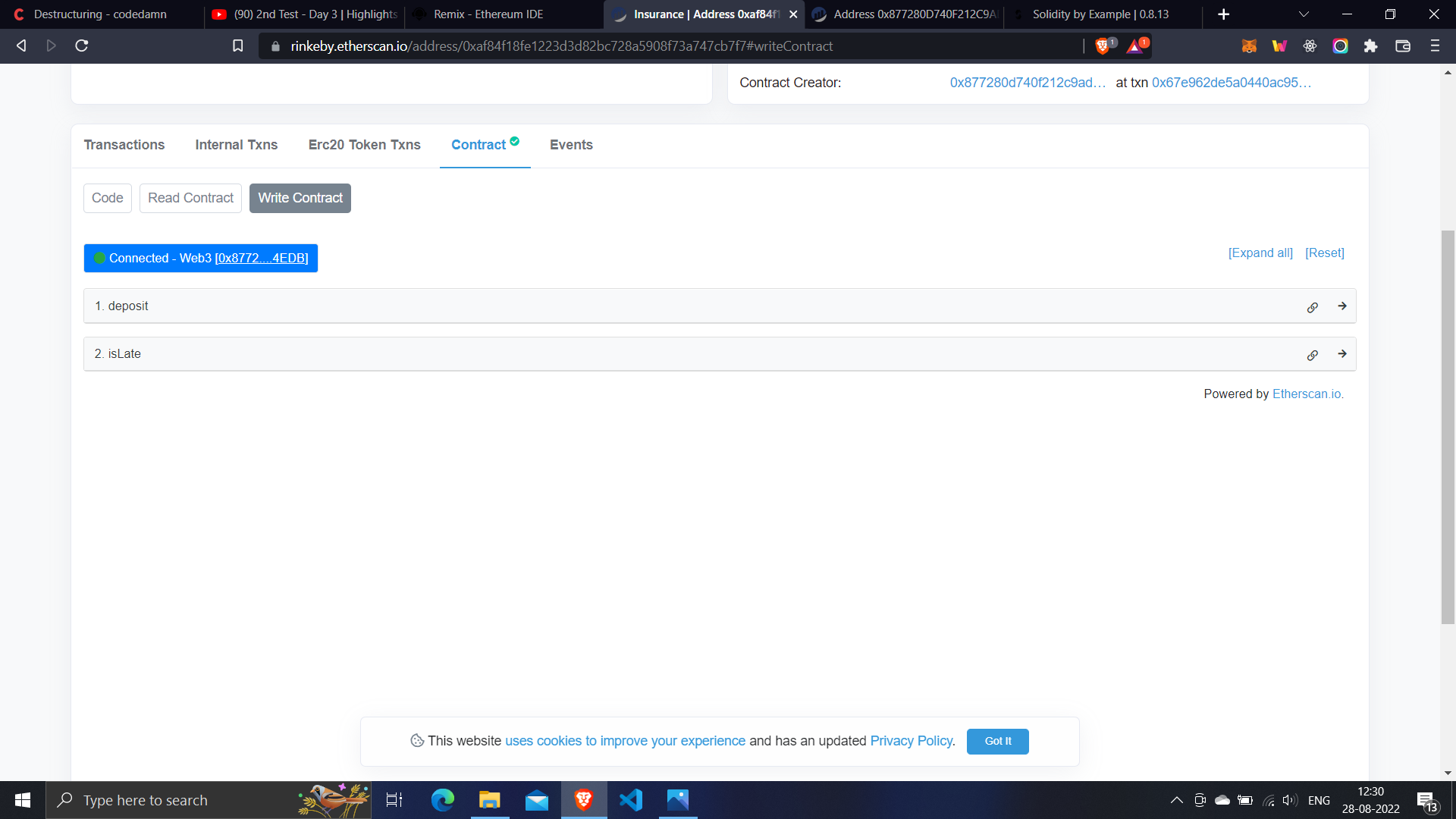Open browser hamburger menu
Image resolution: width=1456 pixels, height=819 pixels.
click(x=1435, y=45)
